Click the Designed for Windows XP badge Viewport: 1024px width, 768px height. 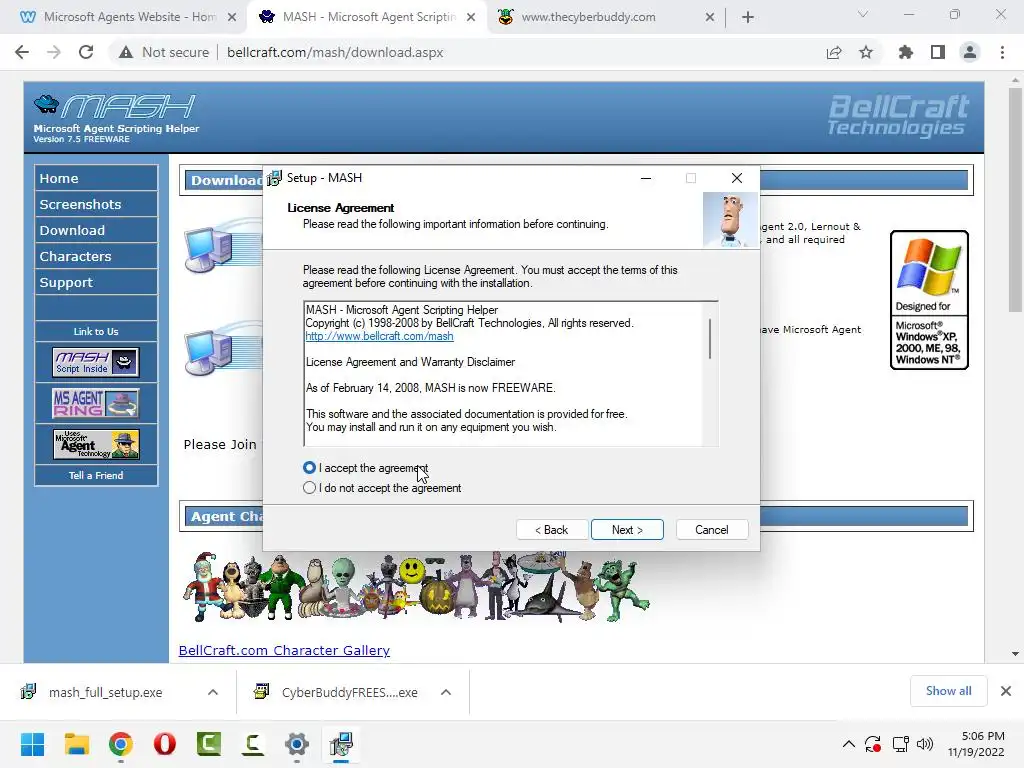click(x=929, y=300)
